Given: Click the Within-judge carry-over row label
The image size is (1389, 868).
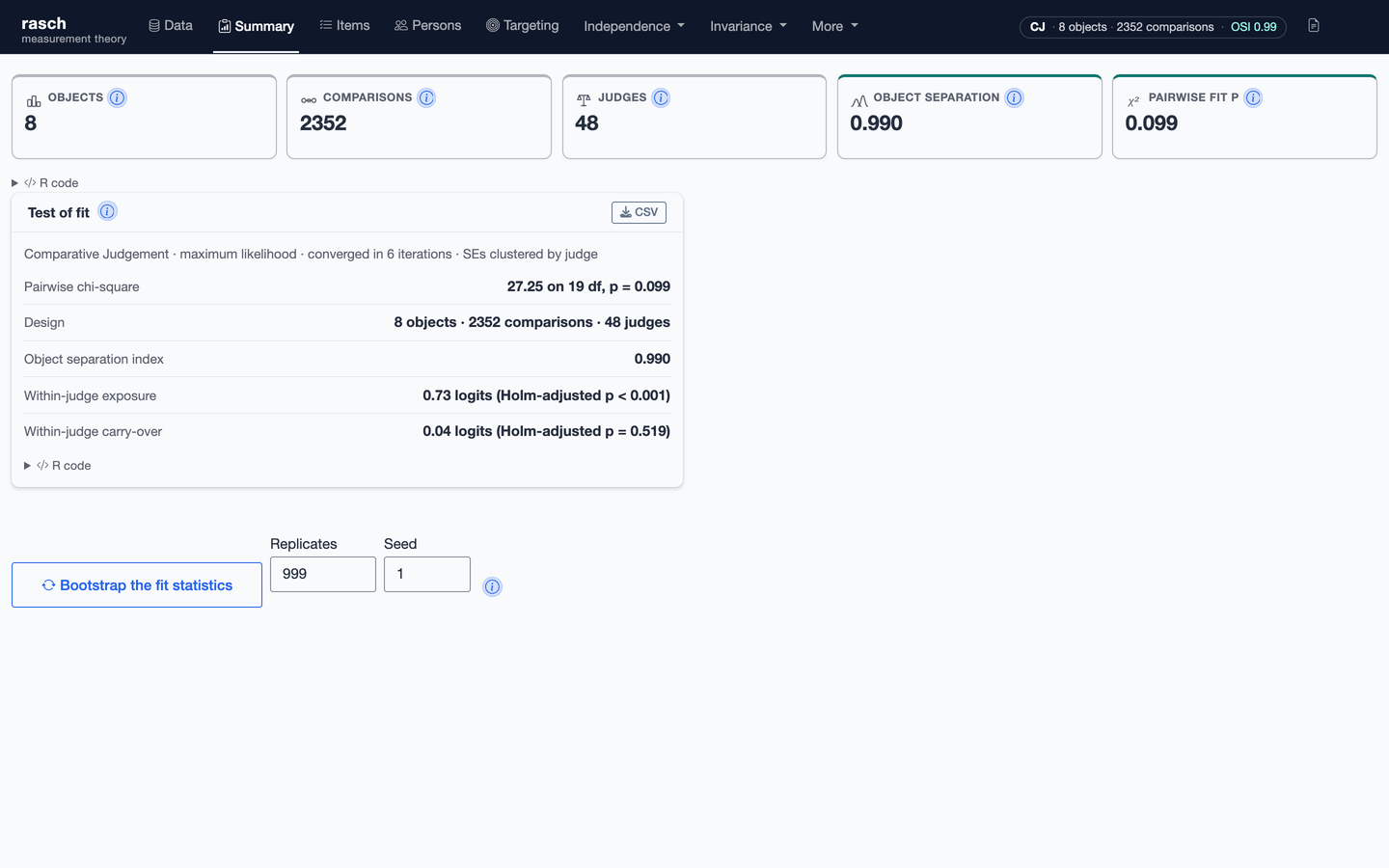Looking at the screenshot, I should (93, 431).
